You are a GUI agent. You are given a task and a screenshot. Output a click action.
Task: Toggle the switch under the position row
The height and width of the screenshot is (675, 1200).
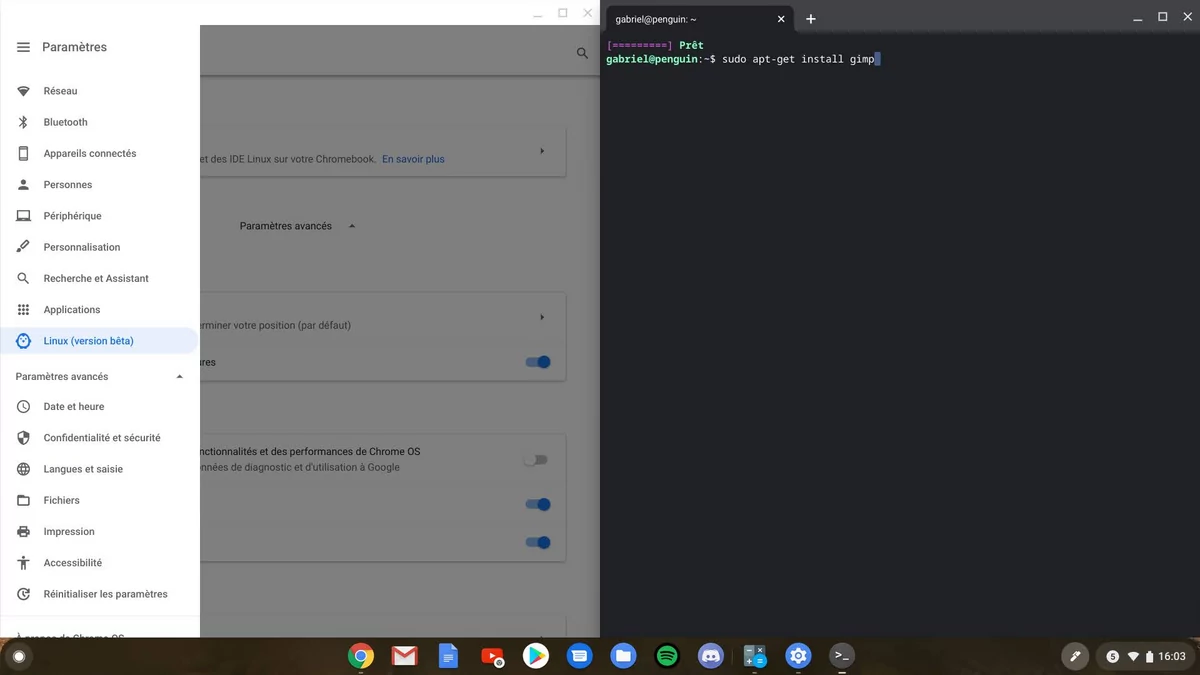coord(538,362)
